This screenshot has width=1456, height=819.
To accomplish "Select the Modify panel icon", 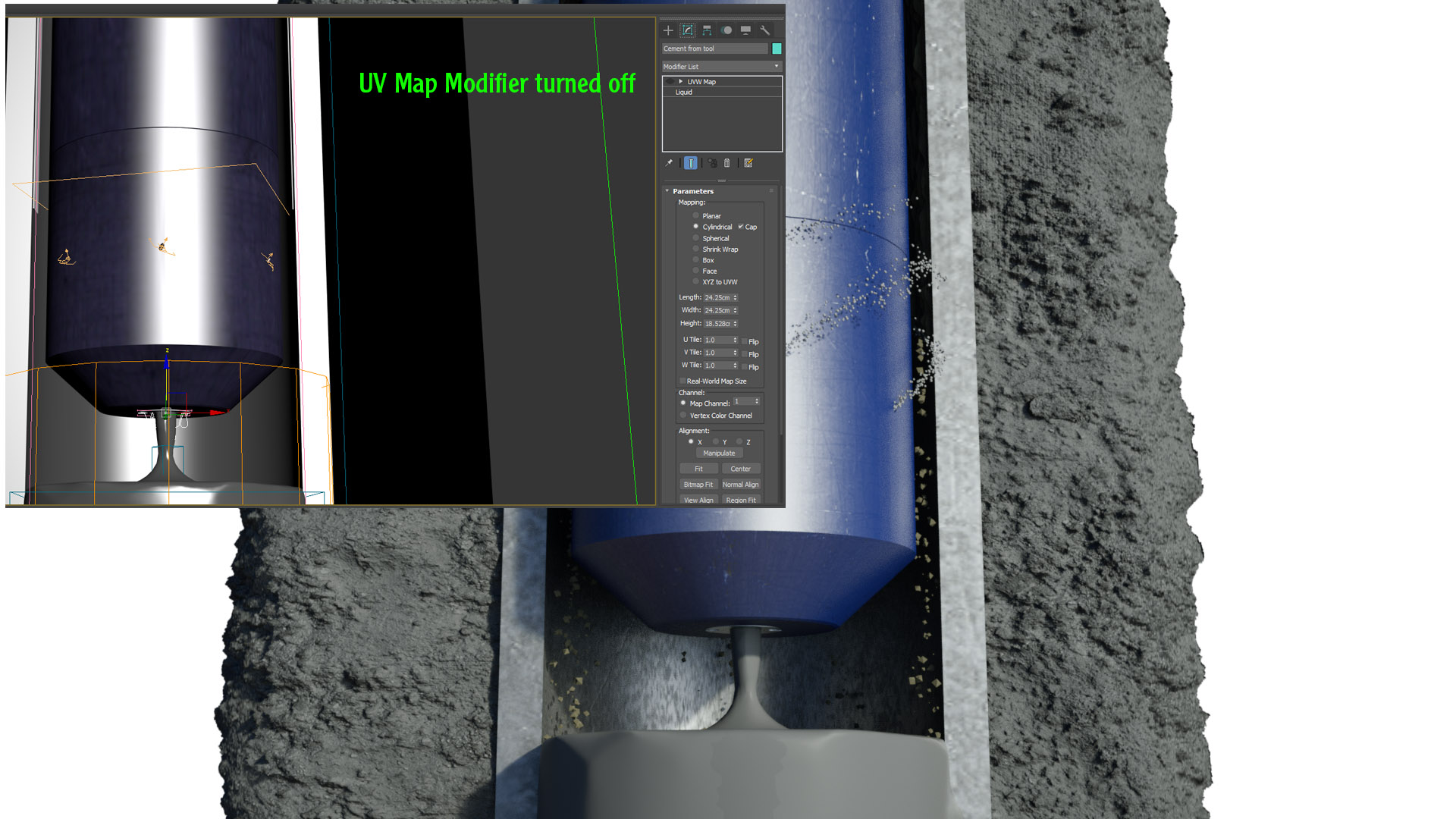I will (688, 30).
